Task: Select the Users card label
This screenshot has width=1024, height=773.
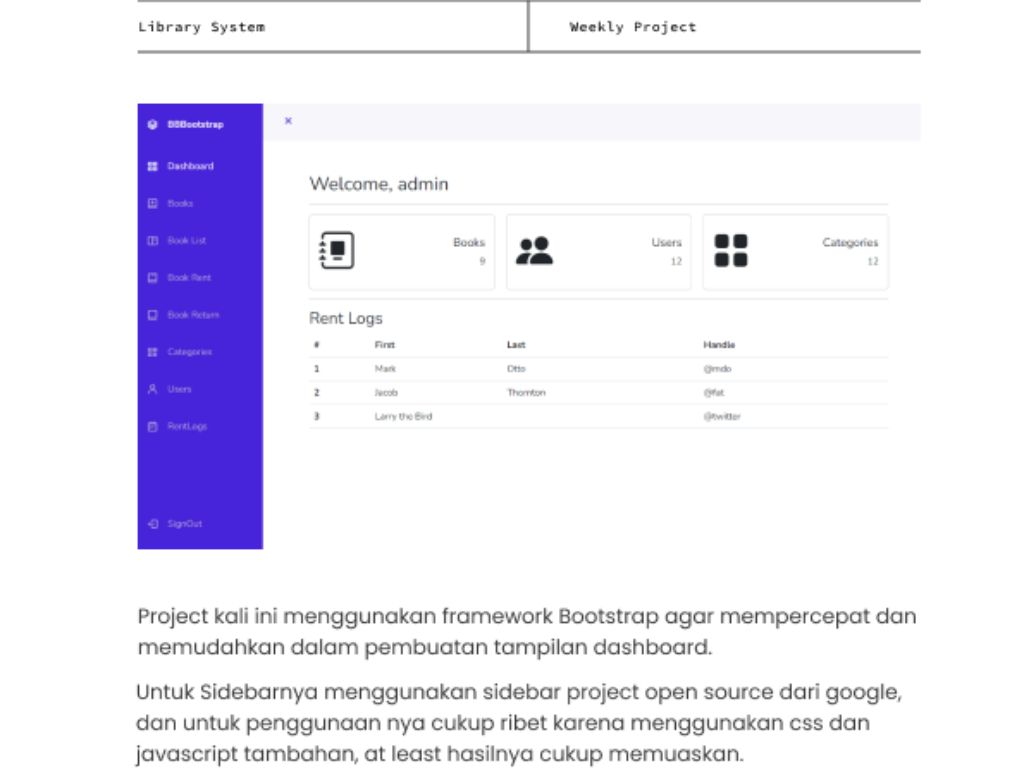Action: click(666, 243)
